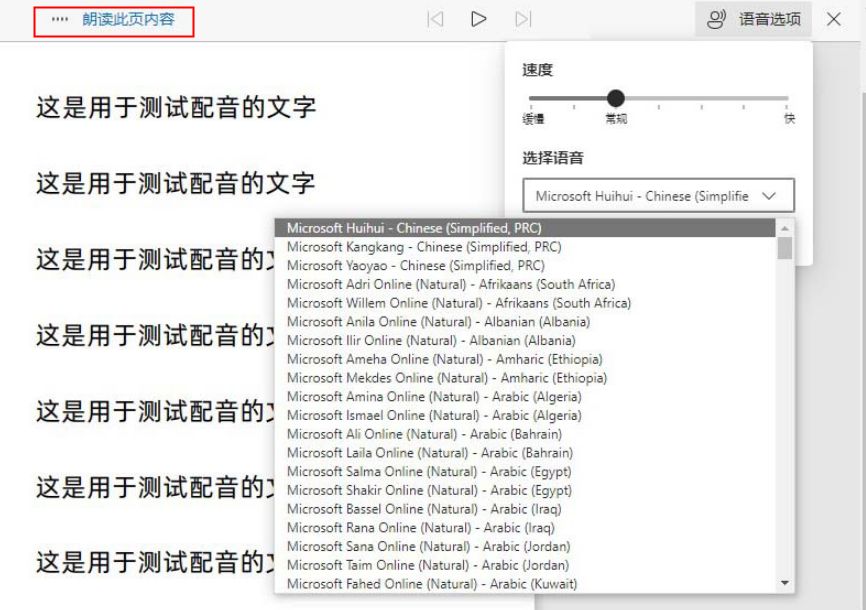This screenshot has width=866, height=610.
Task: Choose Microsoft Rana Arabic (Iraq) voice
Action: 525,528
